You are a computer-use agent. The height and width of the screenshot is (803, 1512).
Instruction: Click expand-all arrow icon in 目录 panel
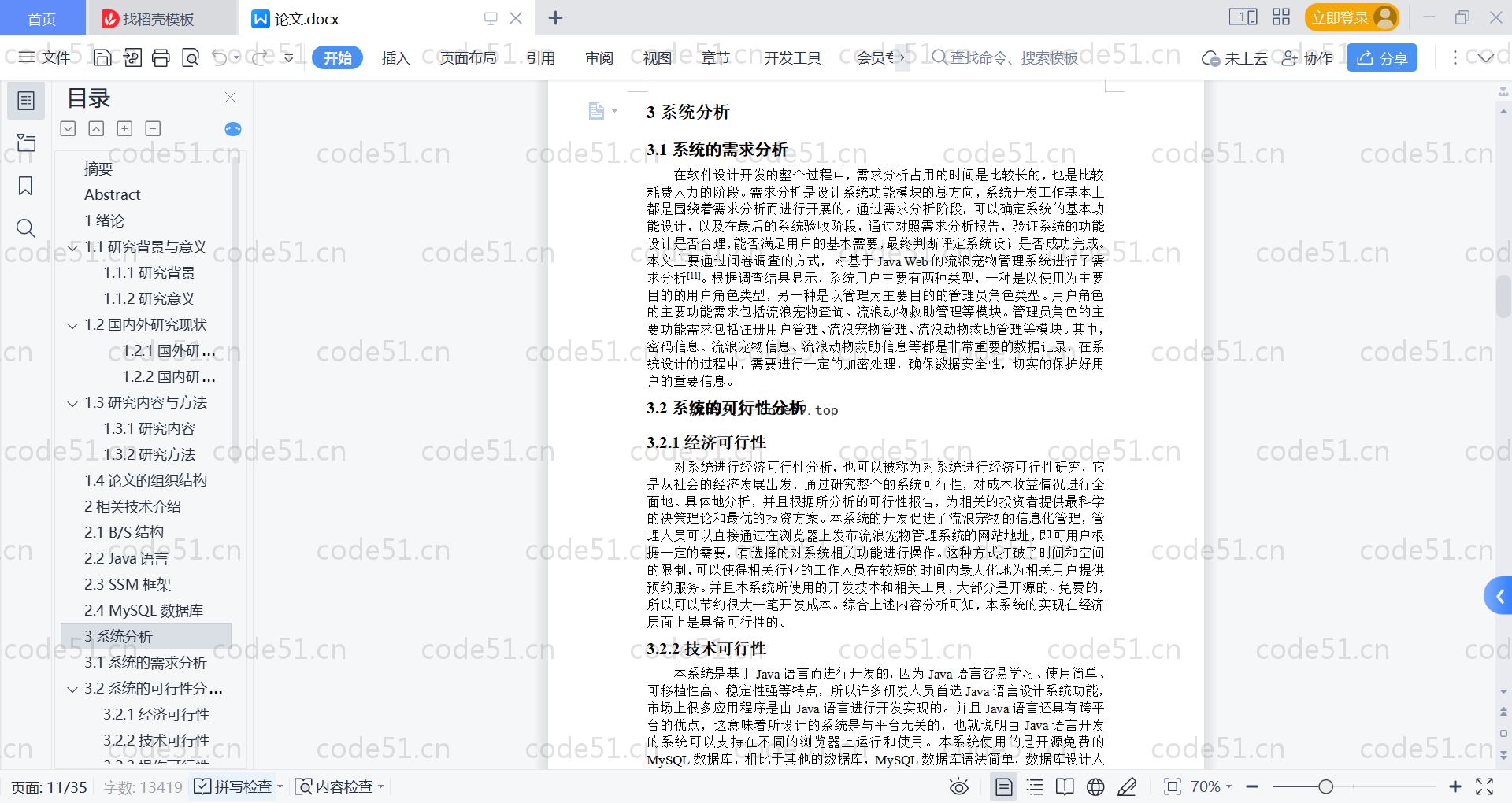coord(69,128)
